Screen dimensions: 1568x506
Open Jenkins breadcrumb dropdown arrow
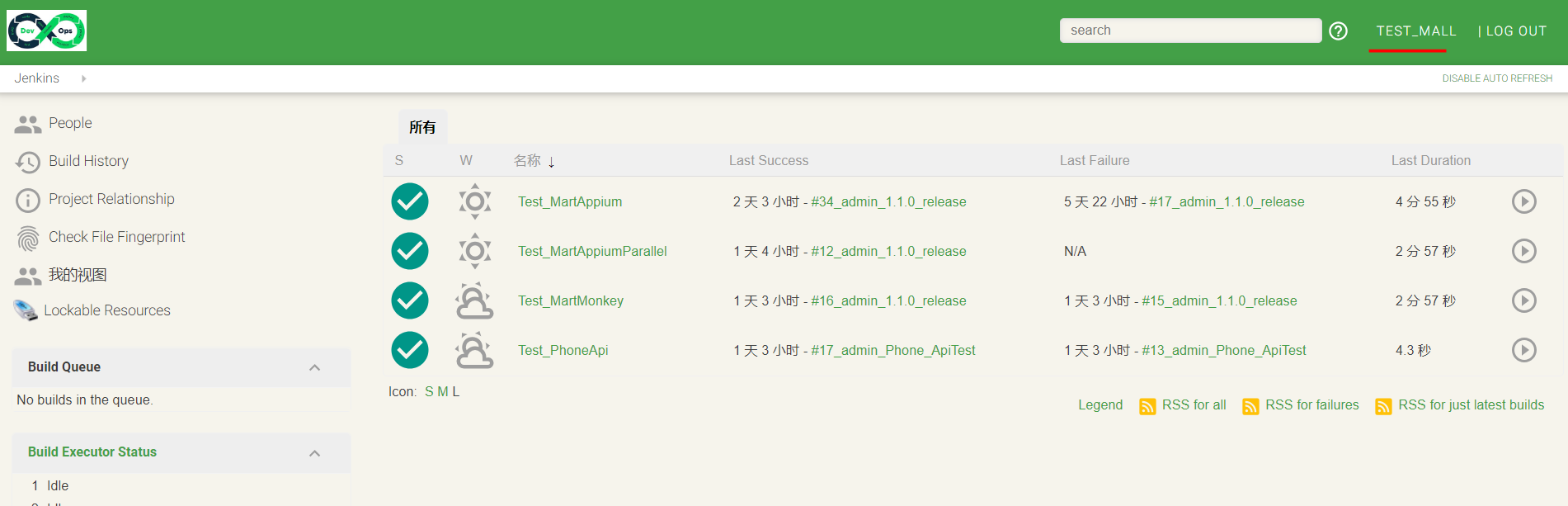(83, 78)
